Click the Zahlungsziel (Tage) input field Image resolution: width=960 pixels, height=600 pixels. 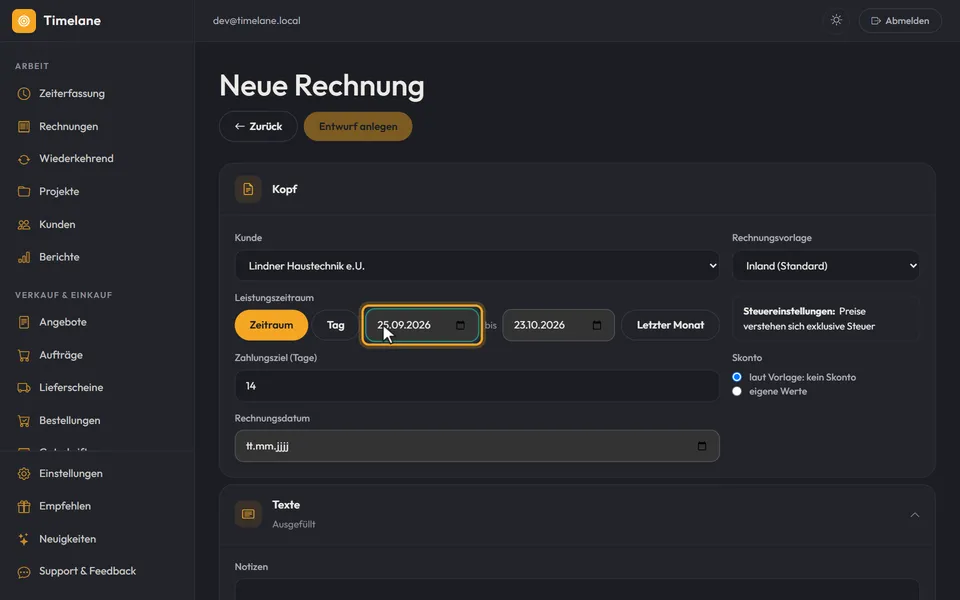click(x=477, y=386)
